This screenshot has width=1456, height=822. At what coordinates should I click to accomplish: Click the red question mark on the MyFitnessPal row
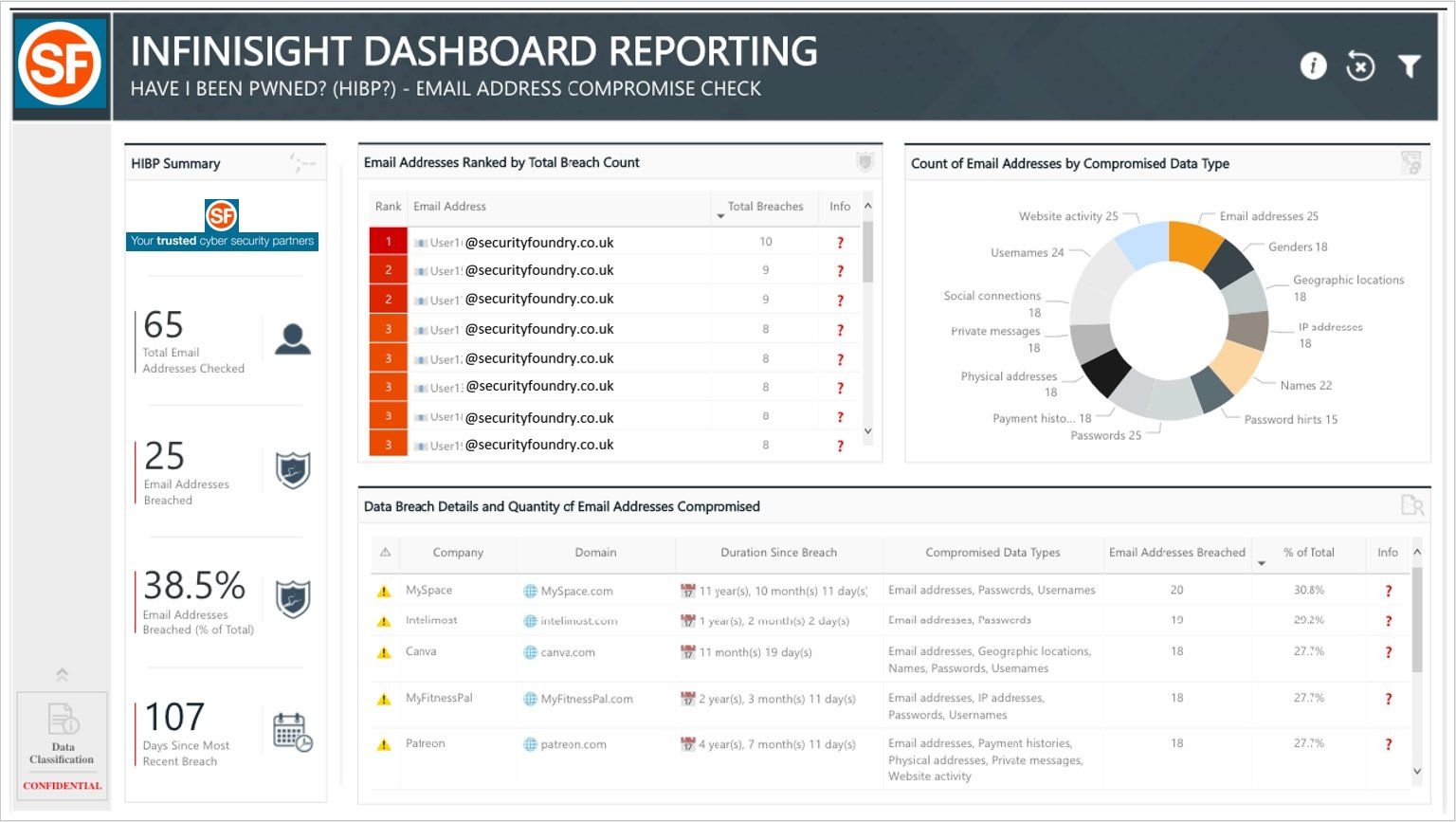pos(1389,699)
